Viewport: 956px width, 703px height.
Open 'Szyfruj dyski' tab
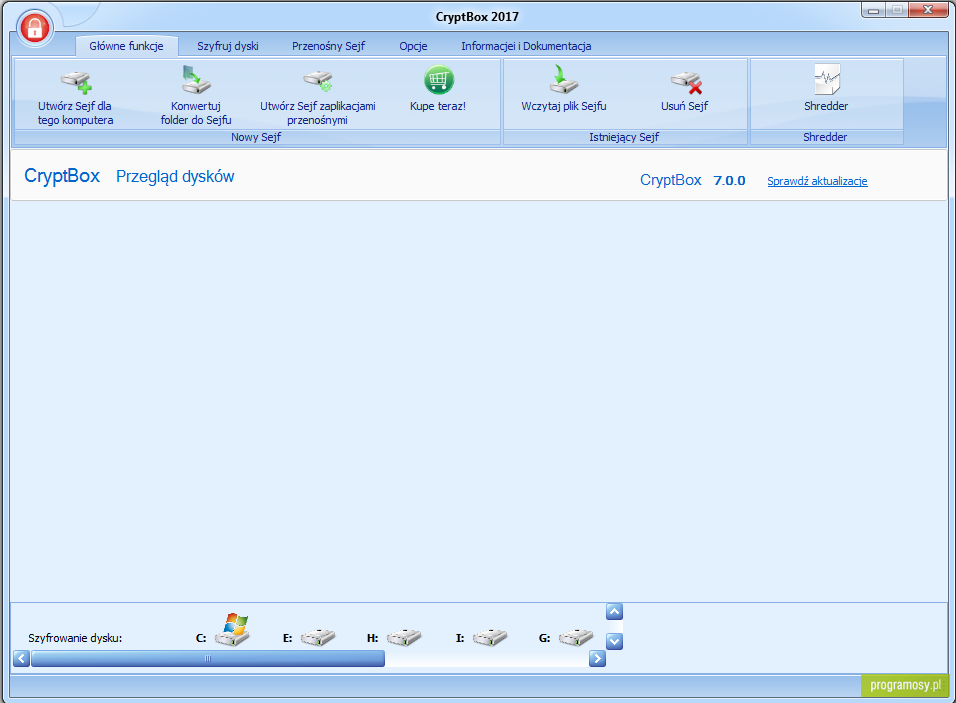pos(227,46)
